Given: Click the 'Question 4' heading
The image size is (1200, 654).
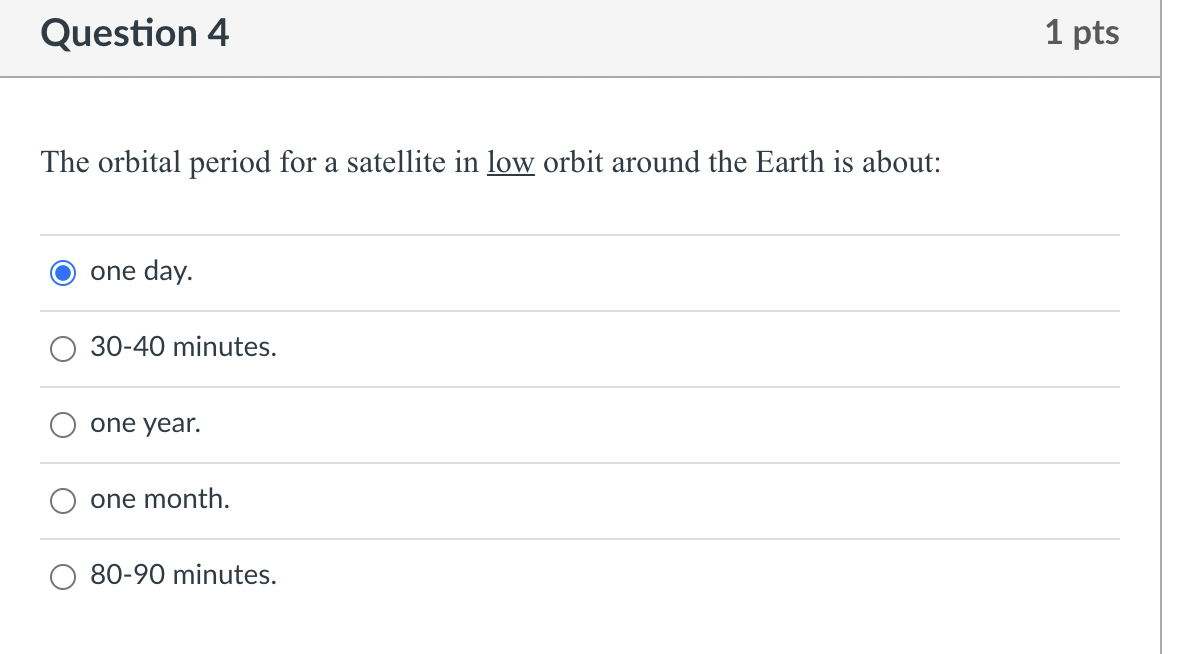Looking at the screenshot, I should [135, 34].
